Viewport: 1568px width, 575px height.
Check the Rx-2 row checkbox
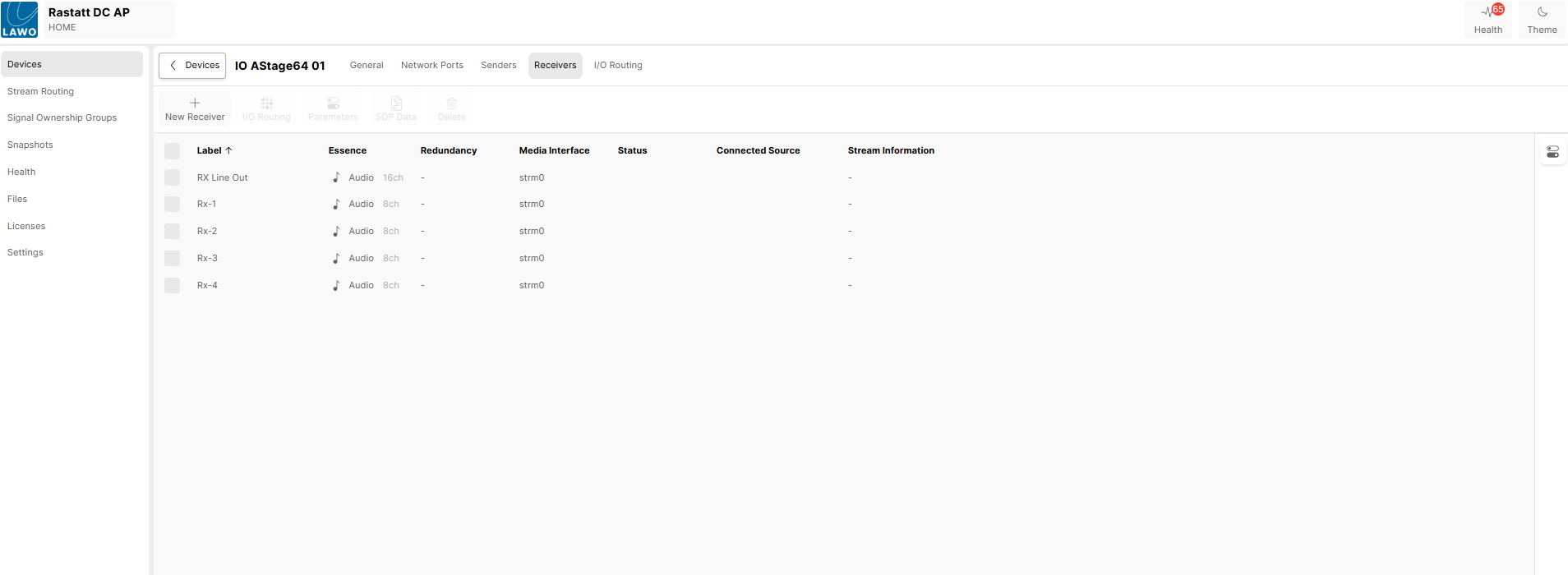172,231
